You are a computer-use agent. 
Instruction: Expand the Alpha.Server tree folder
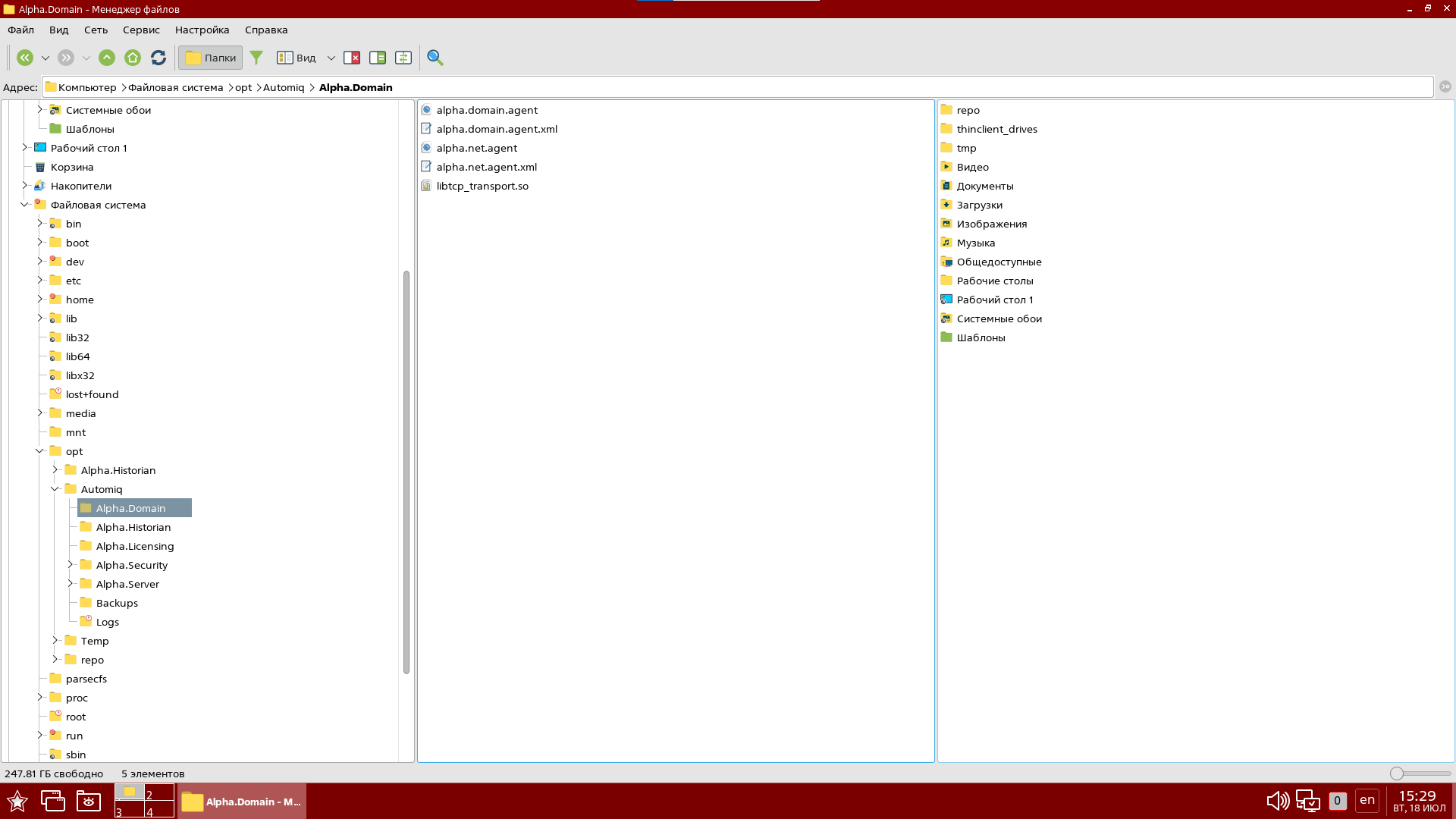click(x=70, y=584)
